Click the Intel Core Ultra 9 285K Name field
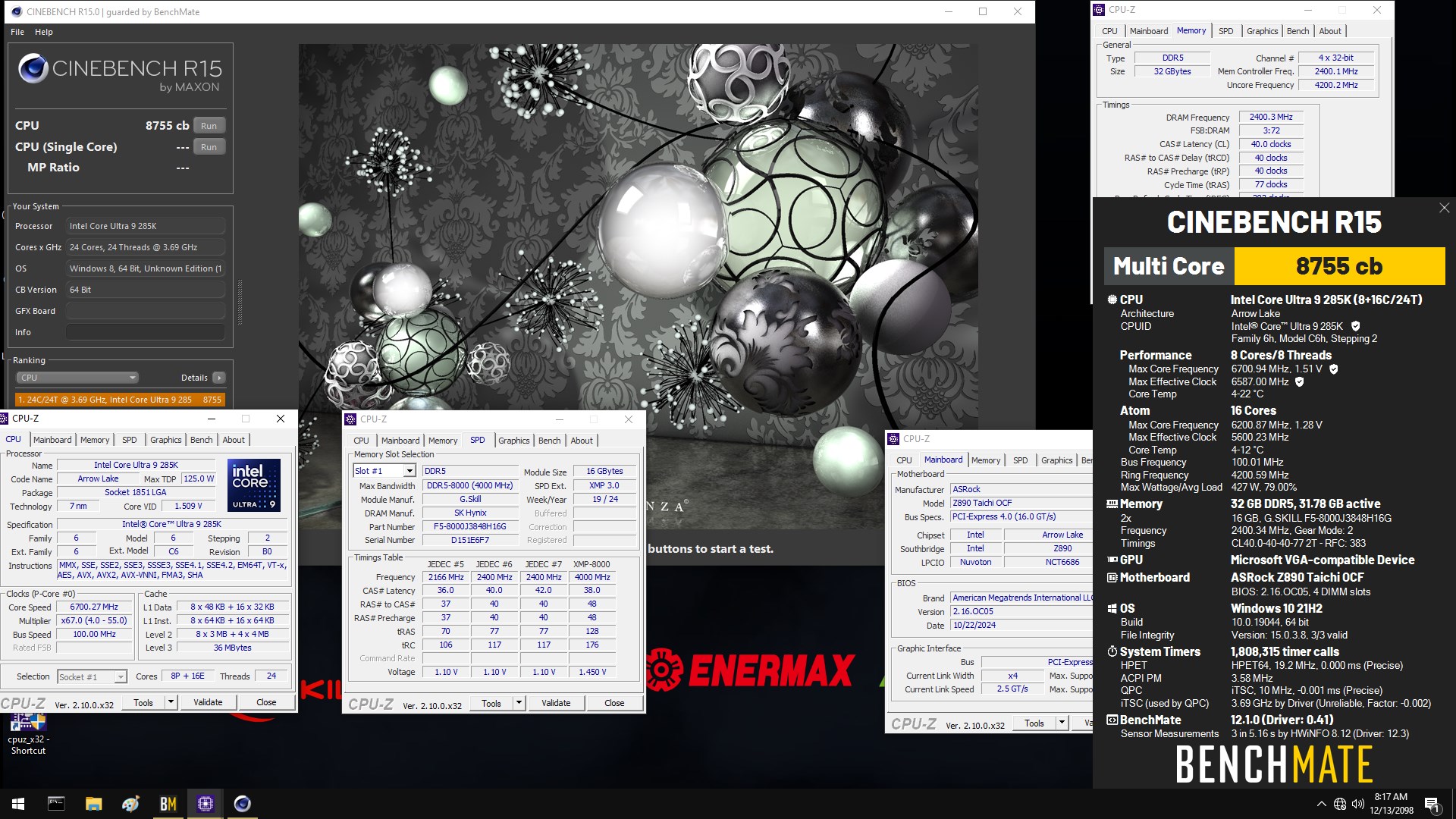Viewport: 1456px width, 819px height. pyautogui.click(x=136, y=465)
